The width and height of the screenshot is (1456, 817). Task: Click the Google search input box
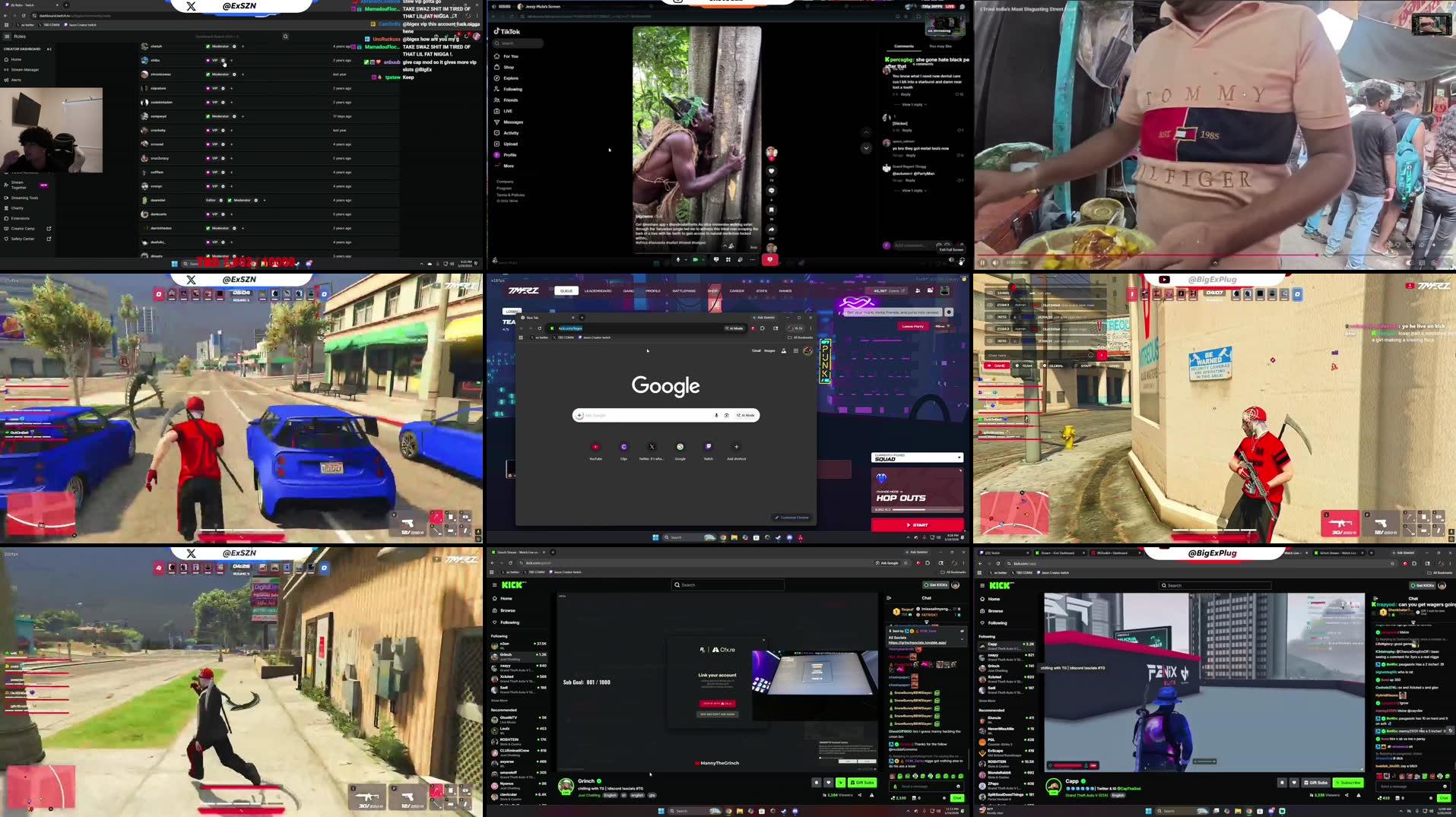point(665,415)
